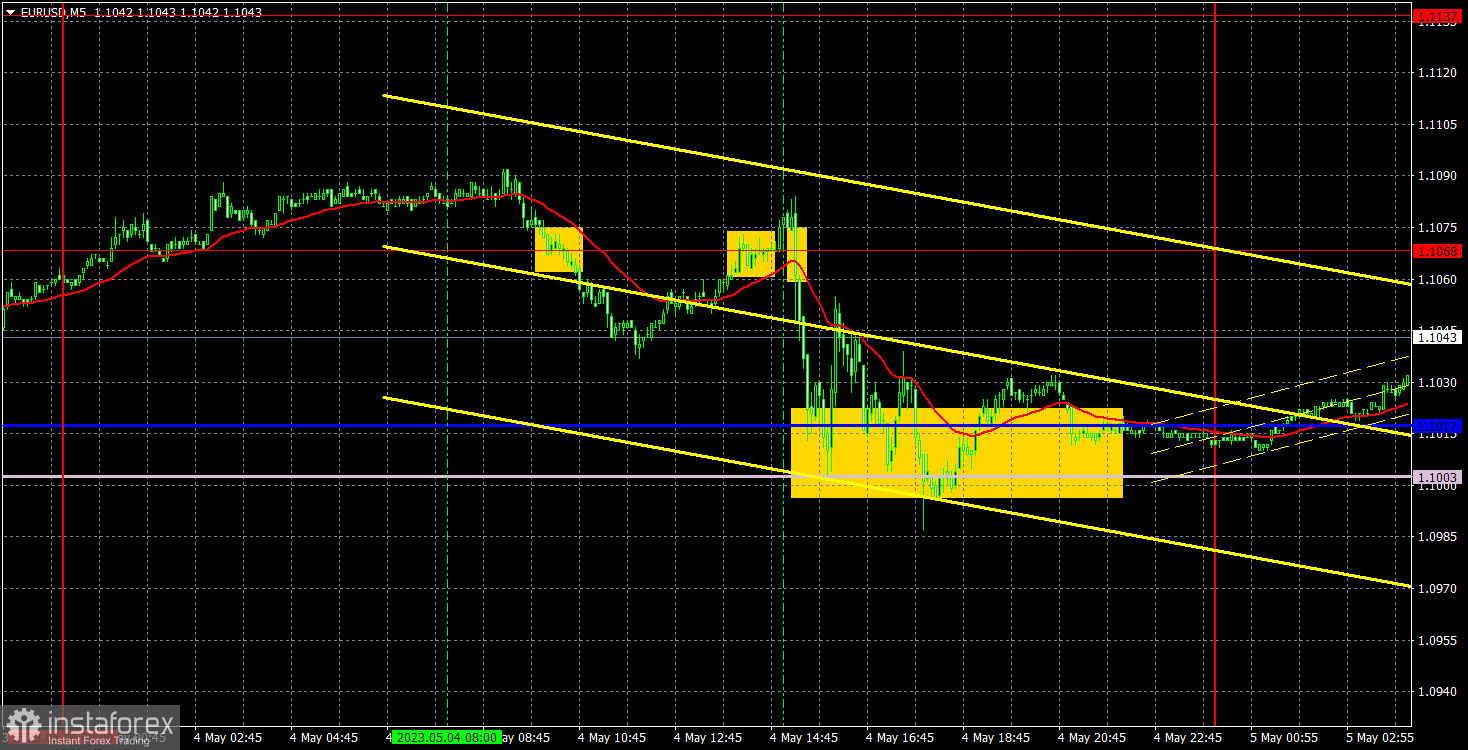Click the 5 May 00:55 time label
Viewport: 1468px width, 750px height.
1284,737
